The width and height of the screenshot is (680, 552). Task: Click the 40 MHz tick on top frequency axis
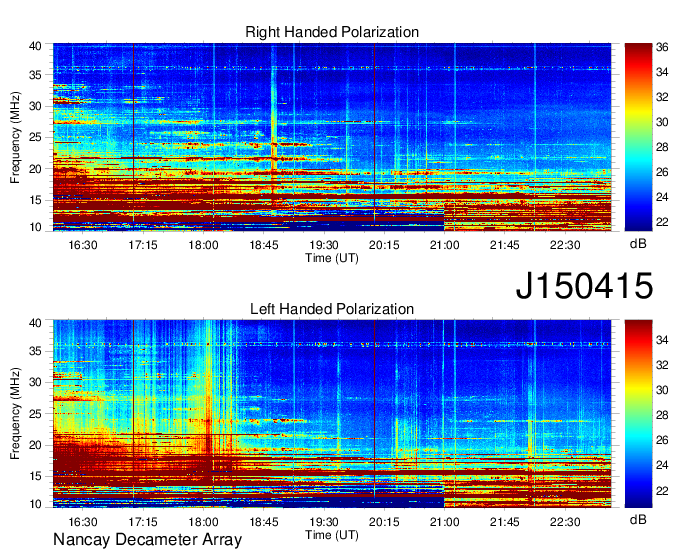click(35, 46)
